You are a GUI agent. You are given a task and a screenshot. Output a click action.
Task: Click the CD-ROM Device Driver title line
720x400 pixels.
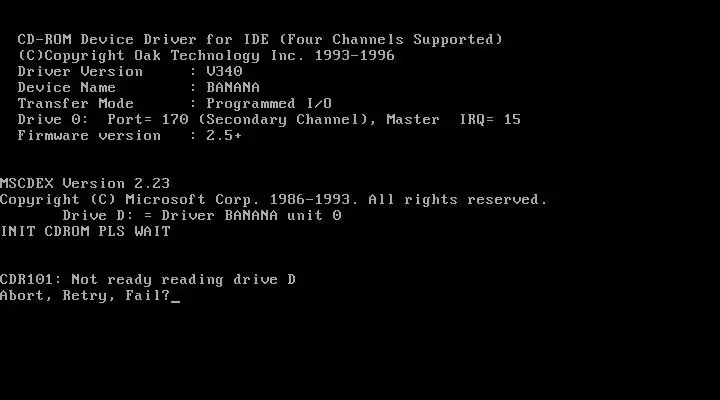[x=260, y=39]
